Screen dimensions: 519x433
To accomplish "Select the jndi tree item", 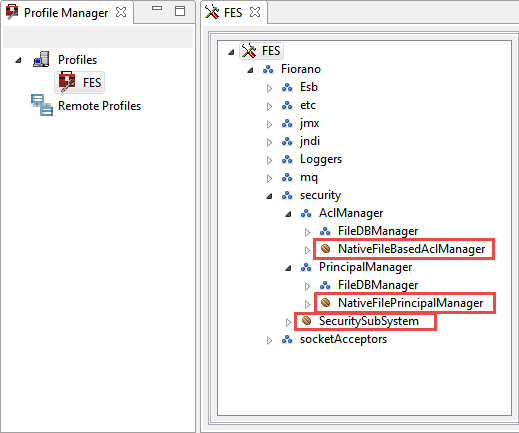I will tap(310, 141).
